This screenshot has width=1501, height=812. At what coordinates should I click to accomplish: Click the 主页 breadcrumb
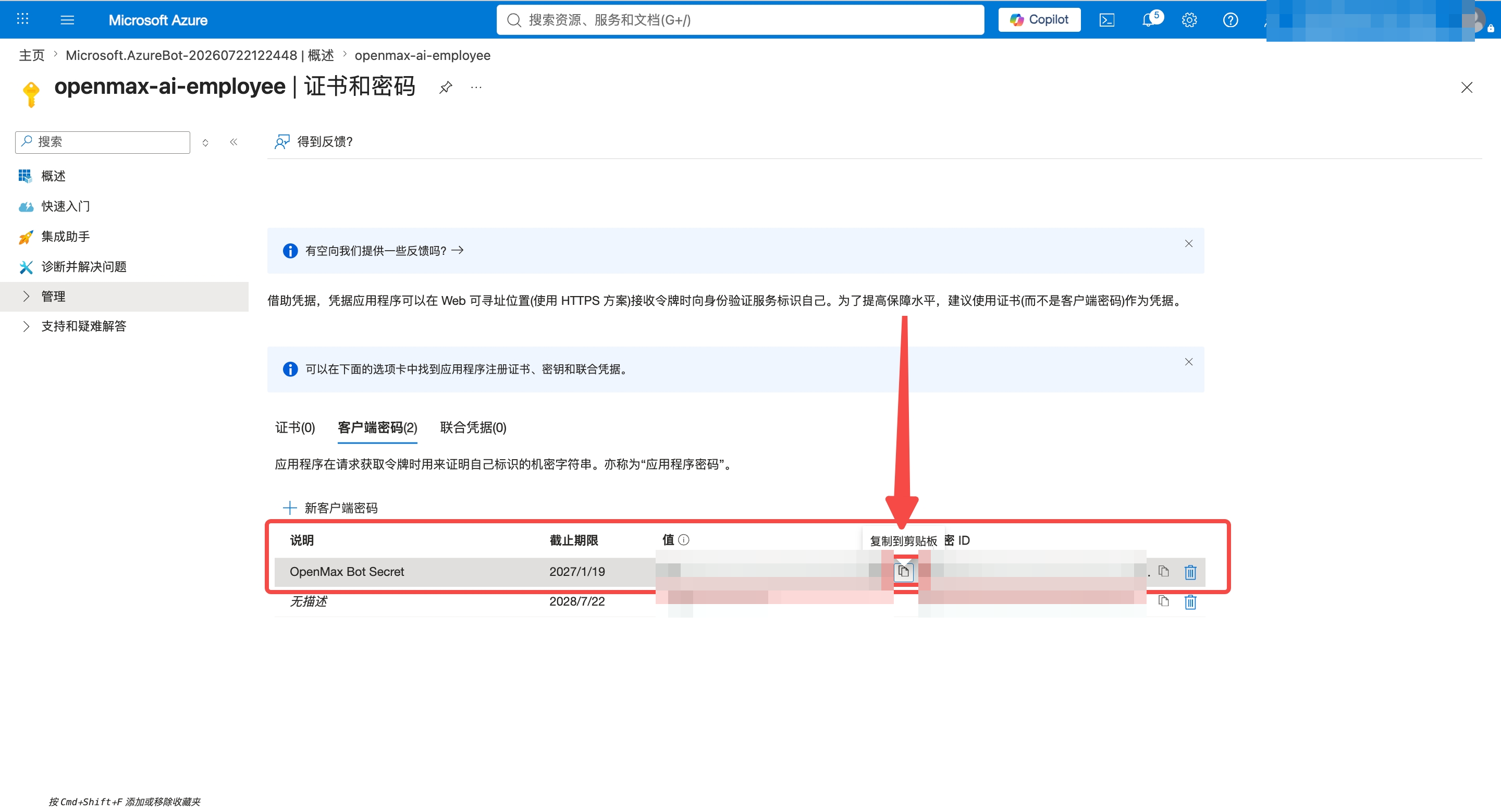(31, 55)
